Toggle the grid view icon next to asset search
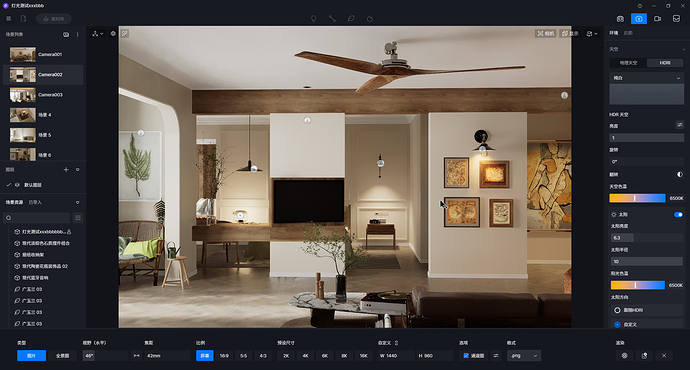This screenshot has height=370, width=690. (78, 218)
